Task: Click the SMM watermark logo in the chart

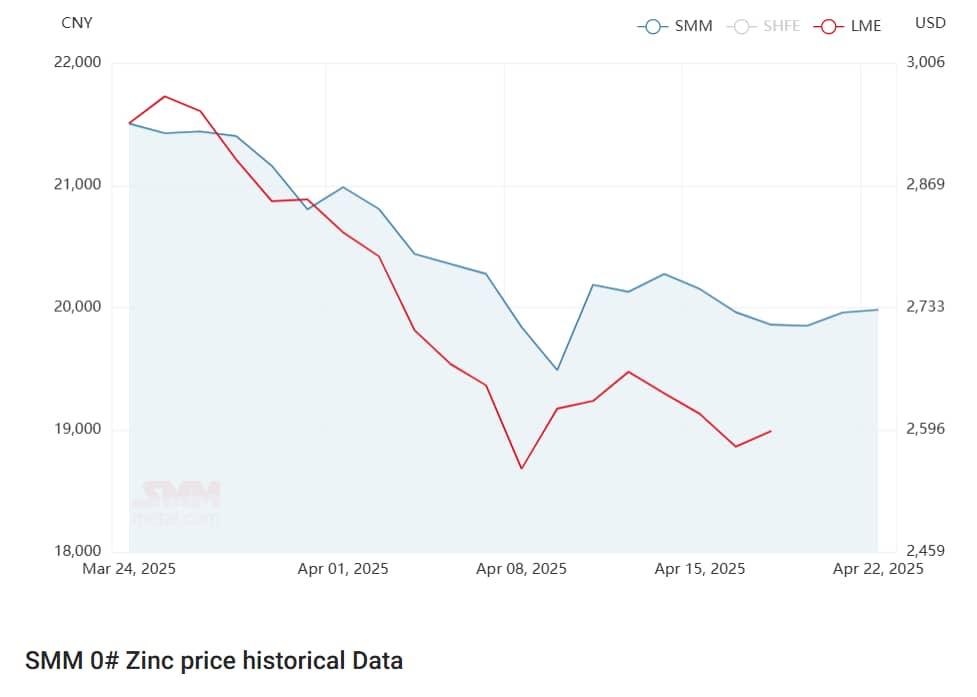Action: pyautogui.click(x=180, y=502)
